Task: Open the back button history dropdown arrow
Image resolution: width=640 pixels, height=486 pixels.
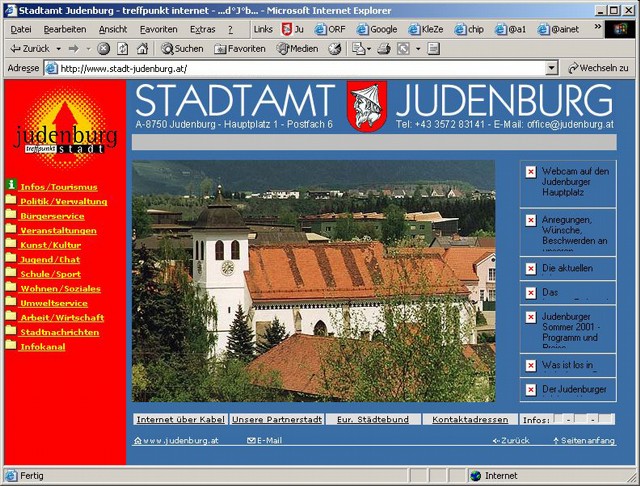Action: 58,48
